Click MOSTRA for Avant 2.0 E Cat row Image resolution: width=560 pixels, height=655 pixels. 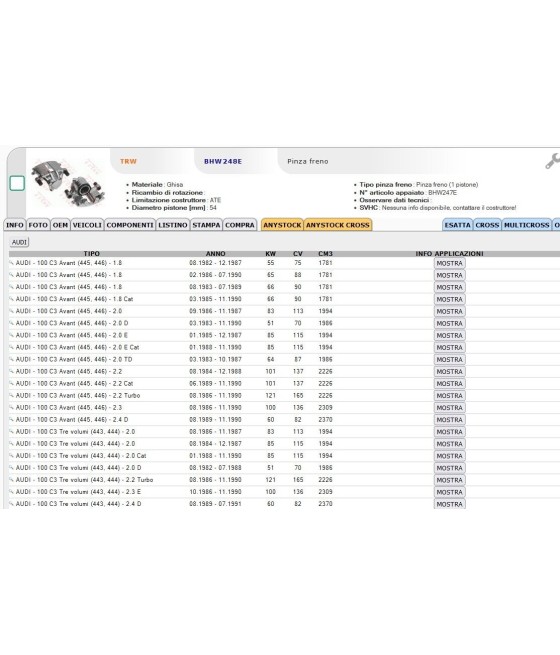point(449,348)
